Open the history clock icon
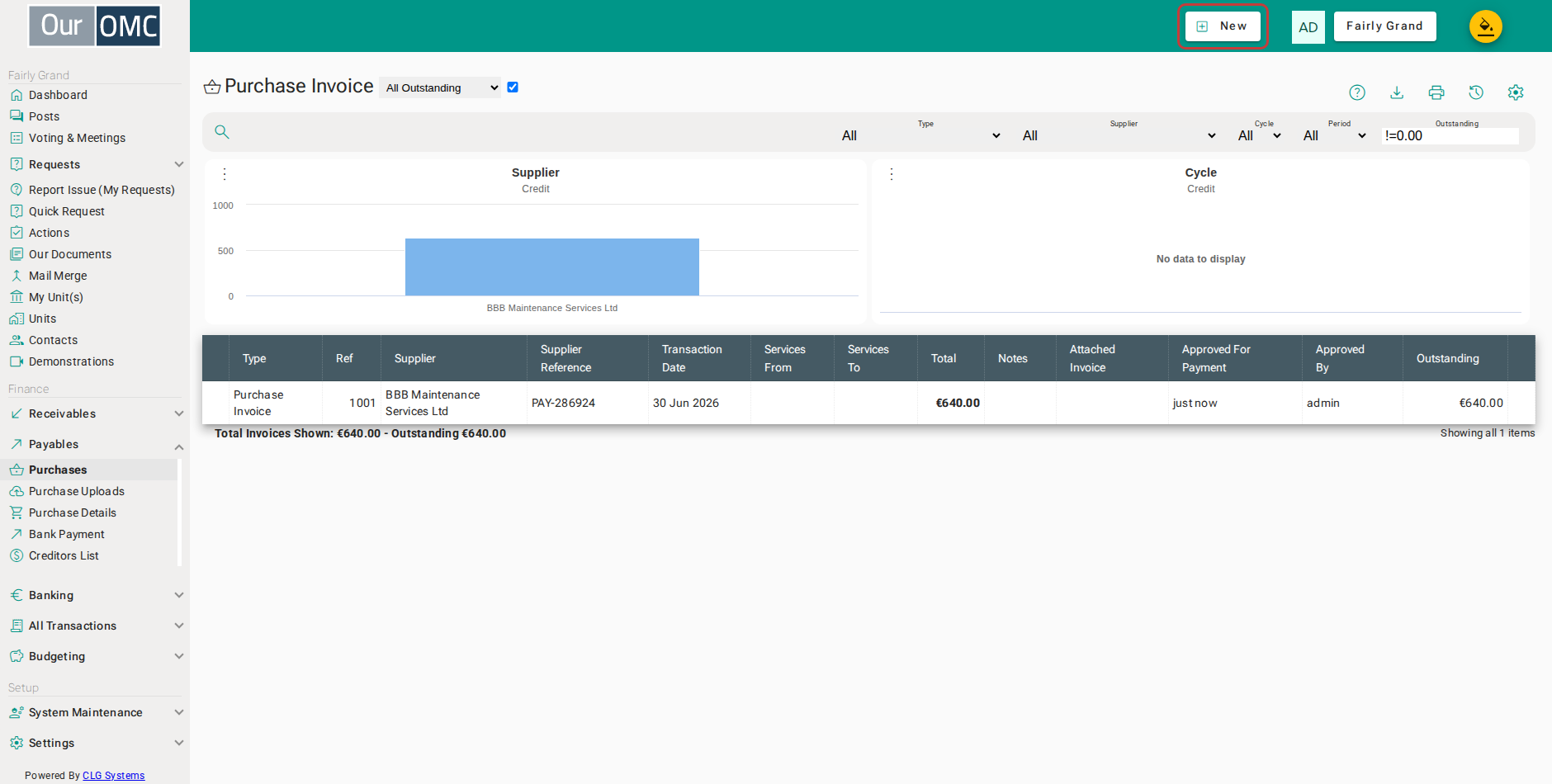 tap(1476, 92)
